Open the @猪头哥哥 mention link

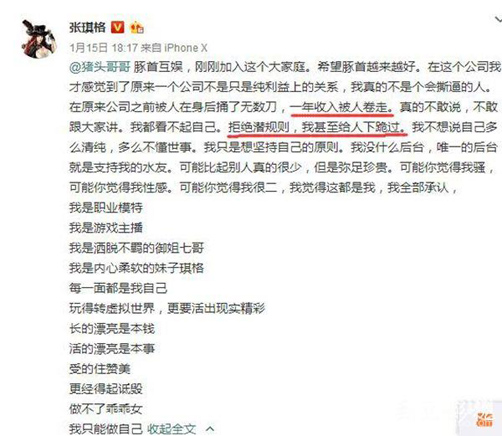point(99,67)
